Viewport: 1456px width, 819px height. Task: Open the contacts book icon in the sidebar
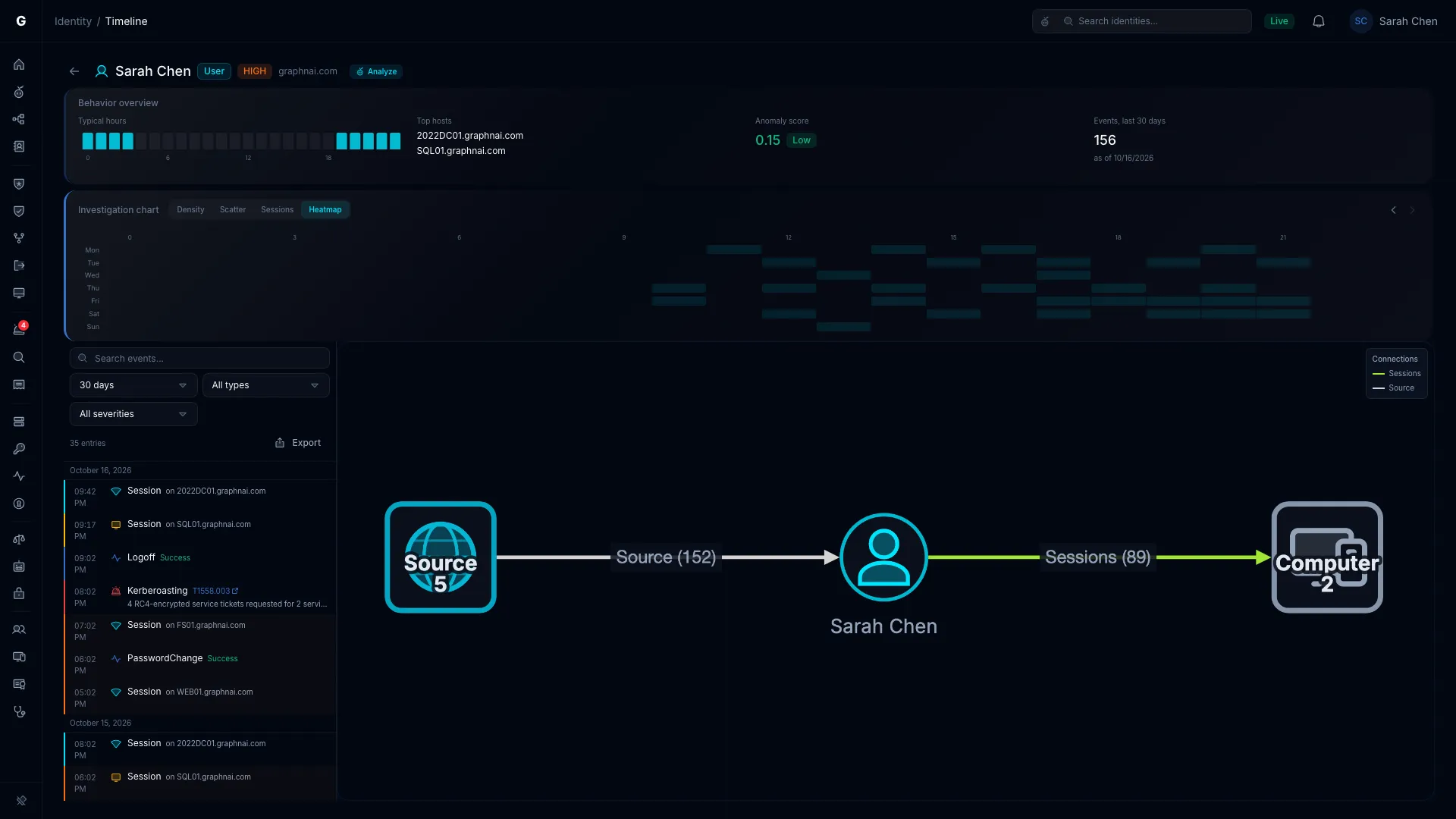point(19,146)
